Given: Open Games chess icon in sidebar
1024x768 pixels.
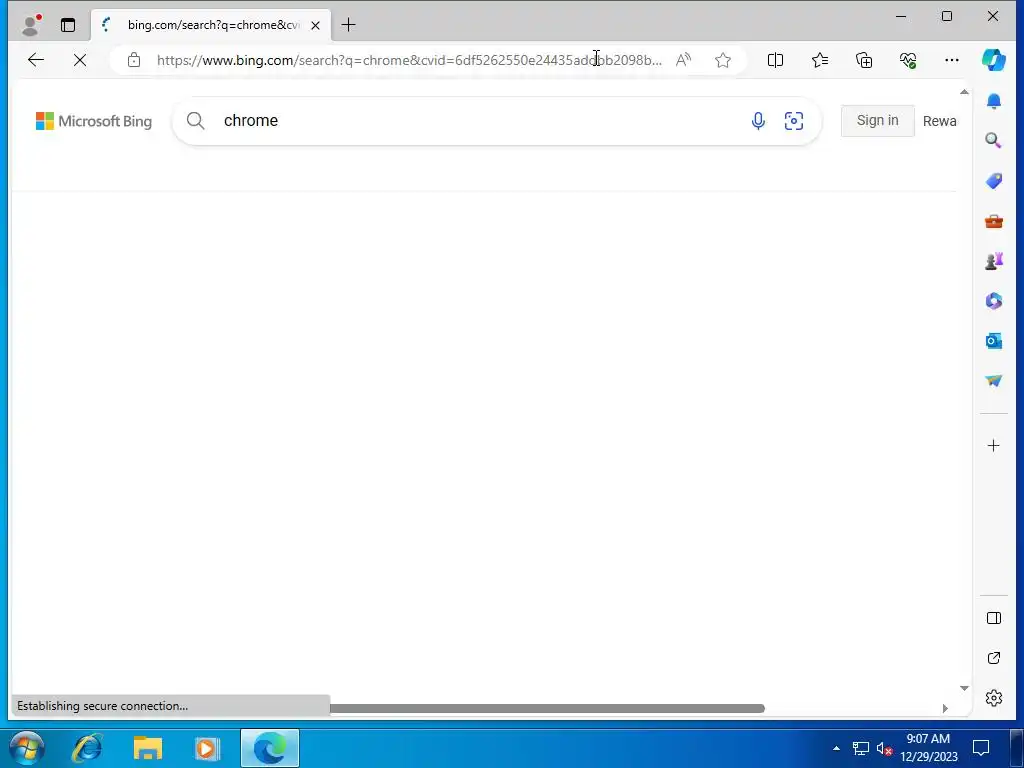Looking at the screenshot, I should (x=993, y=261).
